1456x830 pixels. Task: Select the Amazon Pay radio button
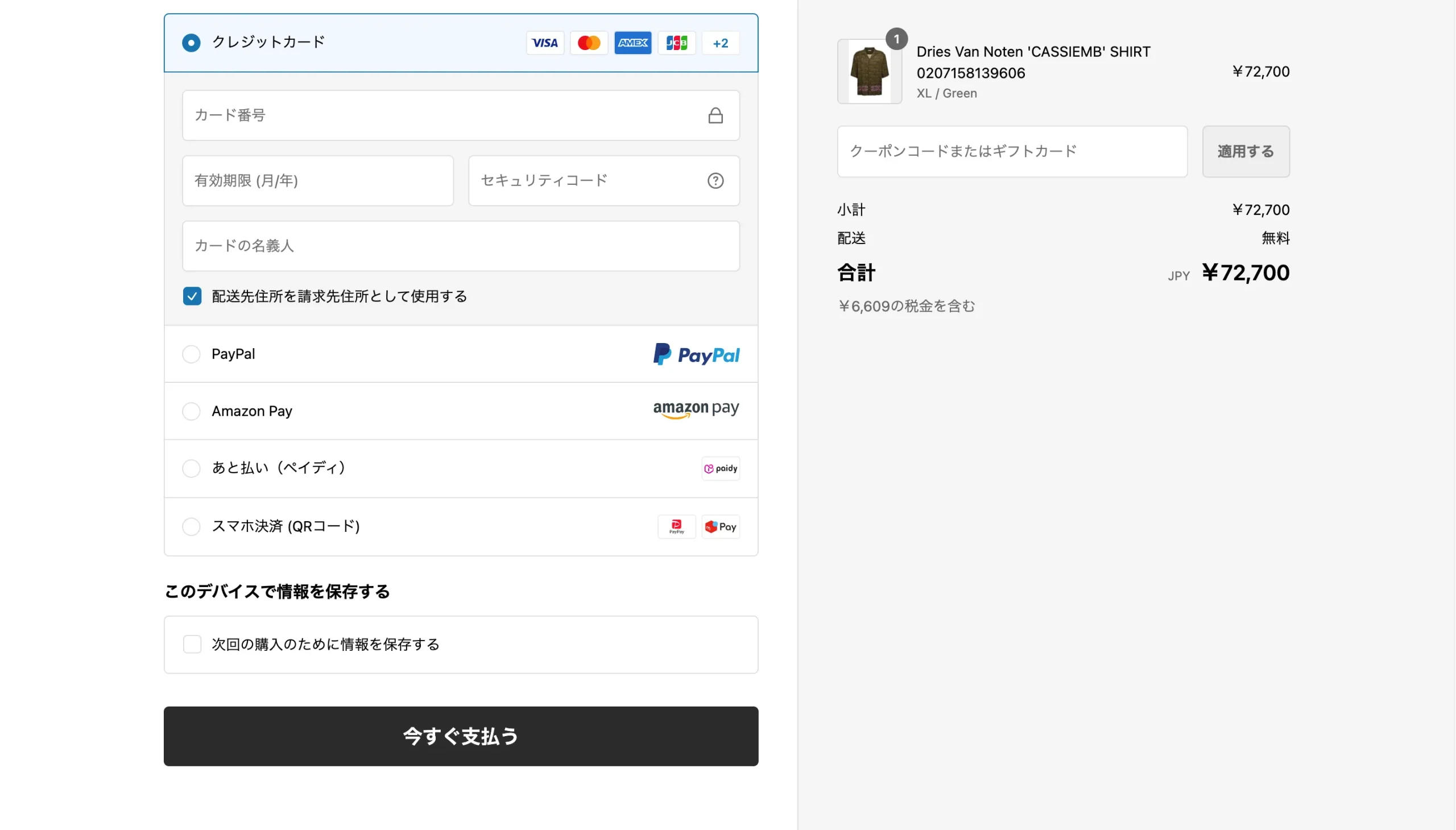pos(191,411)
